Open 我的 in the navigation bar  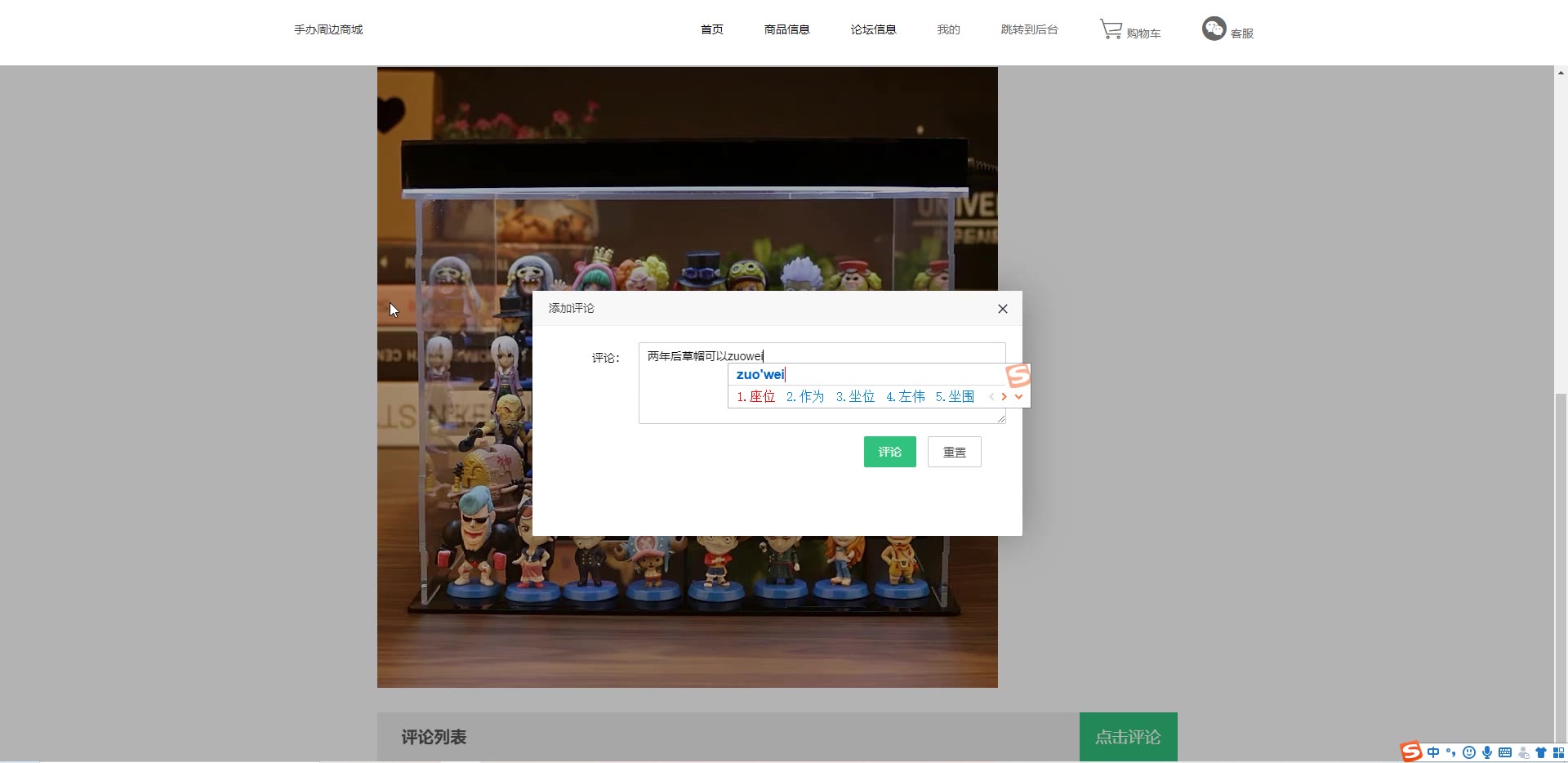[x=949, y=29]
